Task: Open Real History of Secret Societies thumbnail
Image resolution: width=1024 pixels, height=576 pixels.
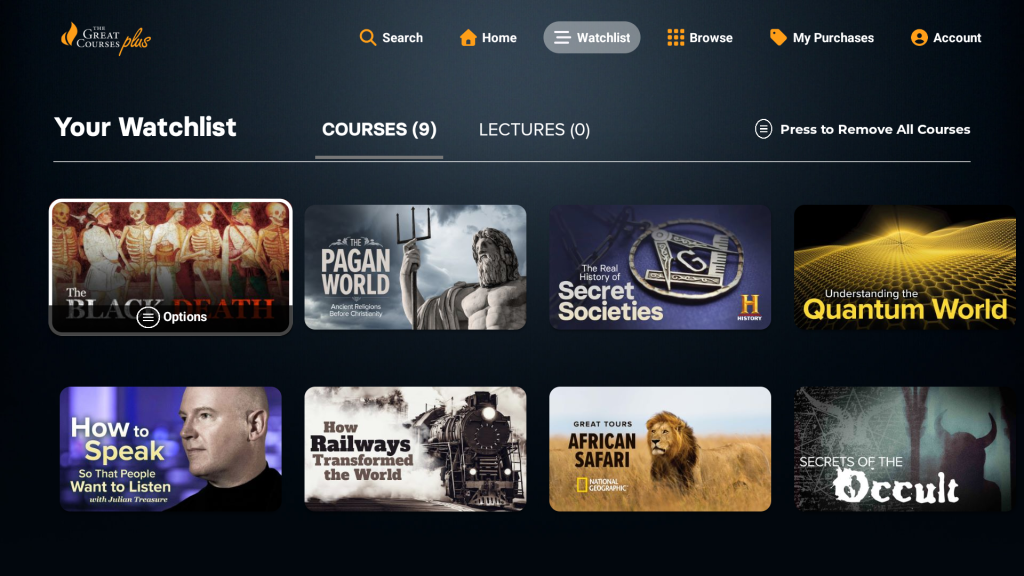Action: coord(660,267)
